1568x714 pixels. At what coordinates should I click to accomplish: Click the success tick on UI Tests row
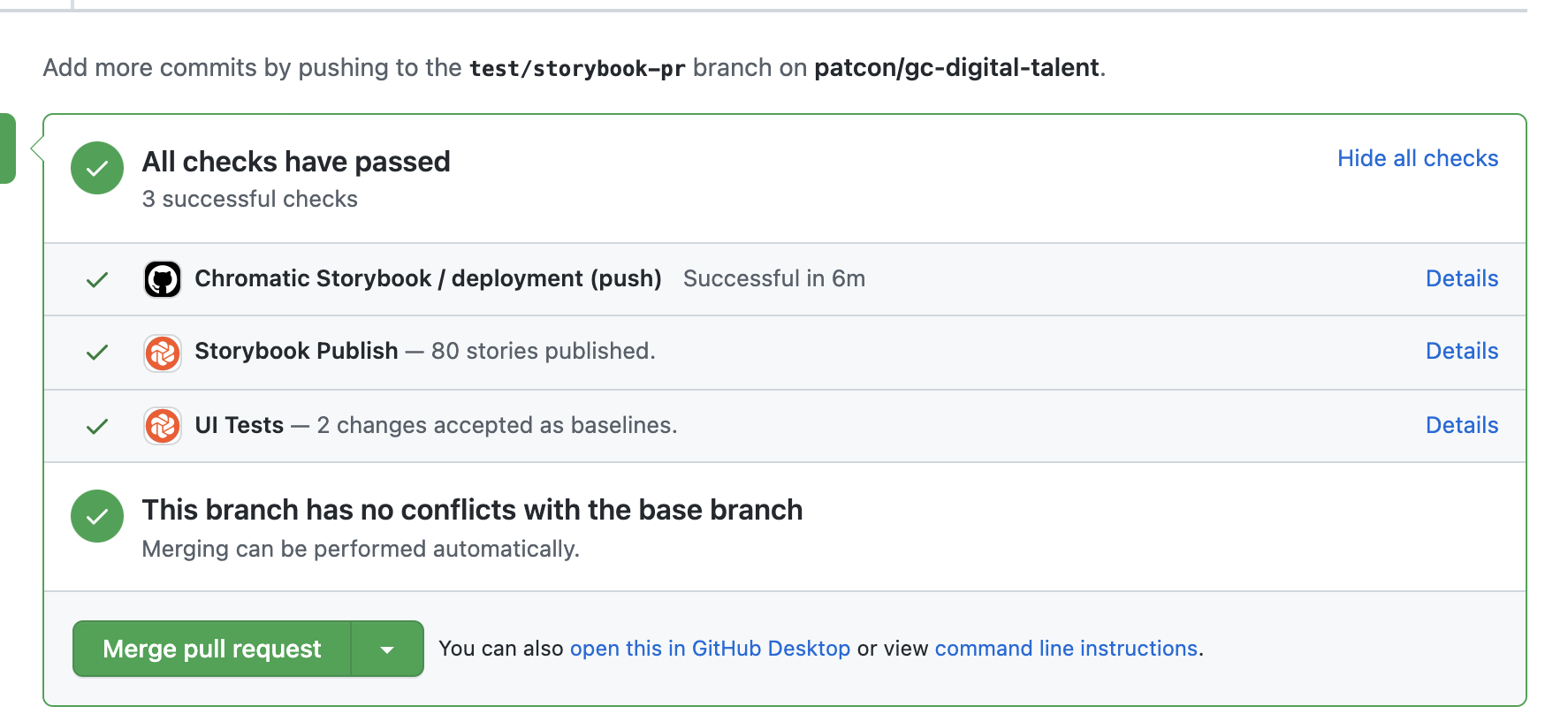click(97, 427)
